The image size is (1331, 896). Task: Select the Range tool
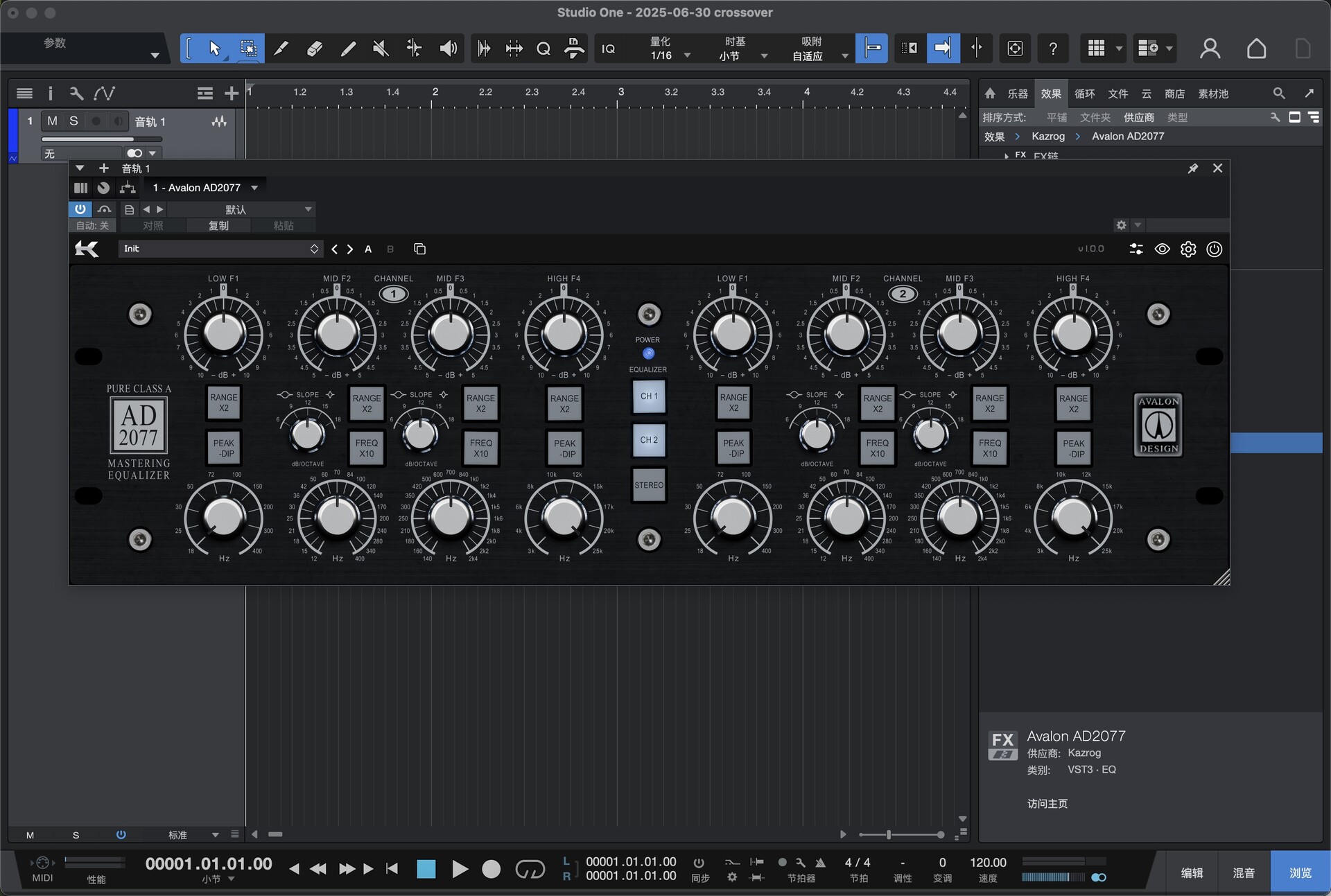247,49
